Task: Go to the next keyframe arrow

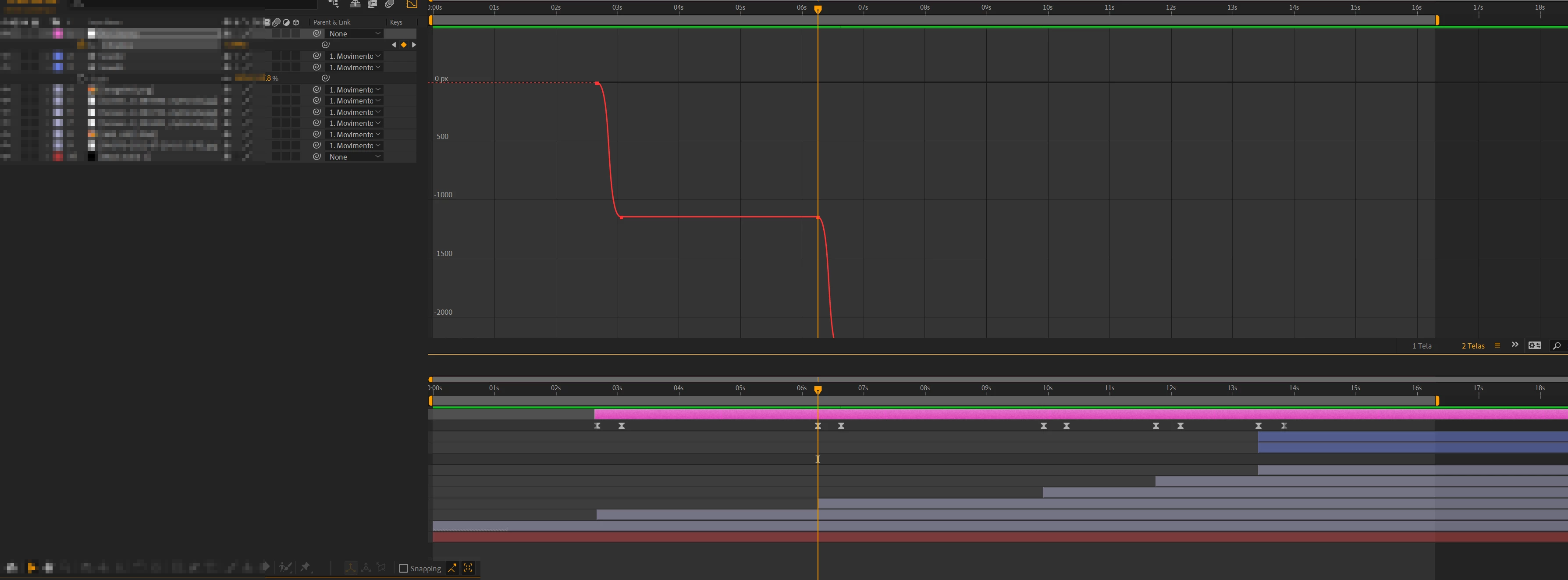Action: [414, 45]
